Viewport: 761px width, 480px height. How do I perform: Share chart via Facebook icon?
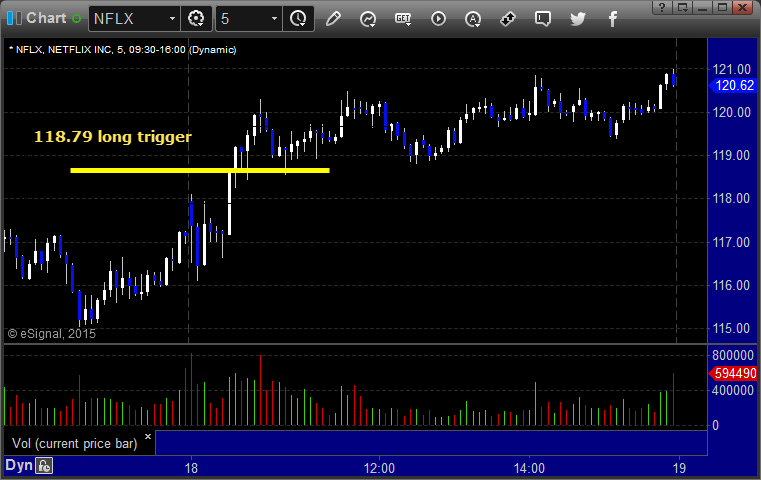click(x=613, y=19)
